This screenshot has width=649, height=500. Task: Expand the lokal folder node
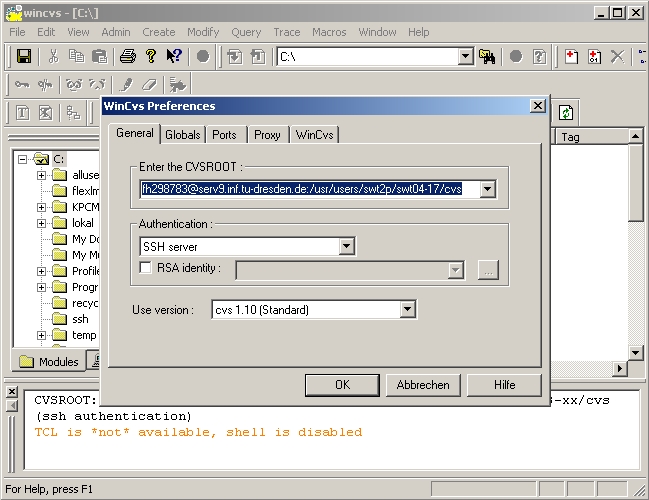tap(41, 223)
